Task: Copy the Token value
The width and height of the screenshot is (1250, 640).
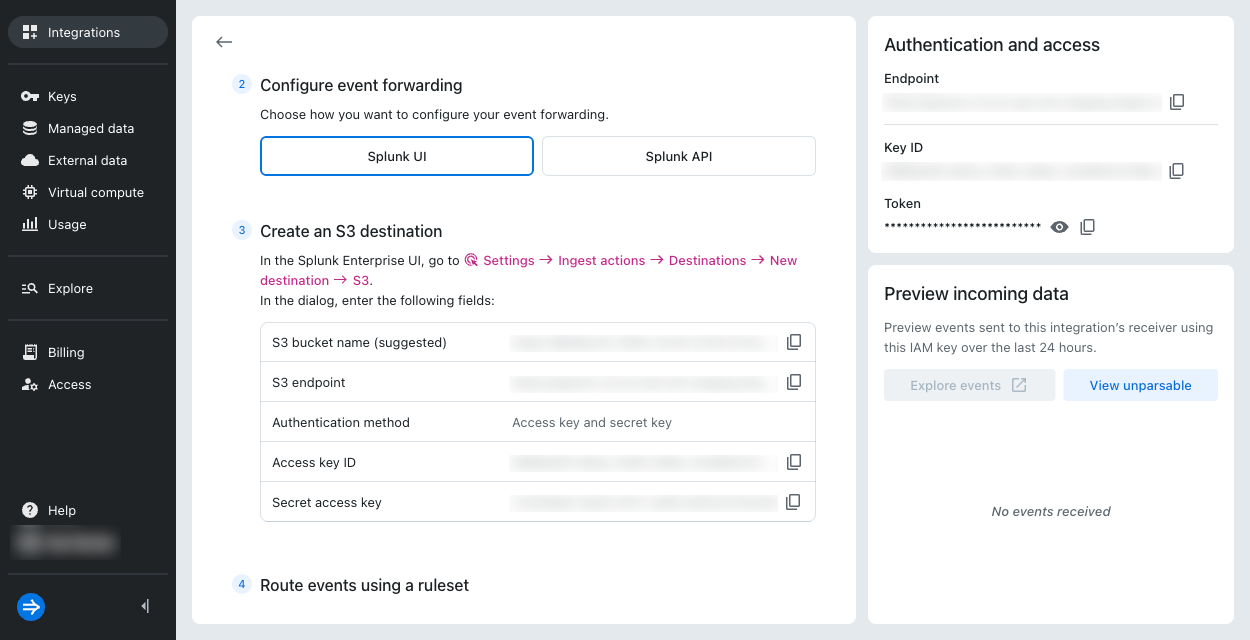Action: point(1088,227)
